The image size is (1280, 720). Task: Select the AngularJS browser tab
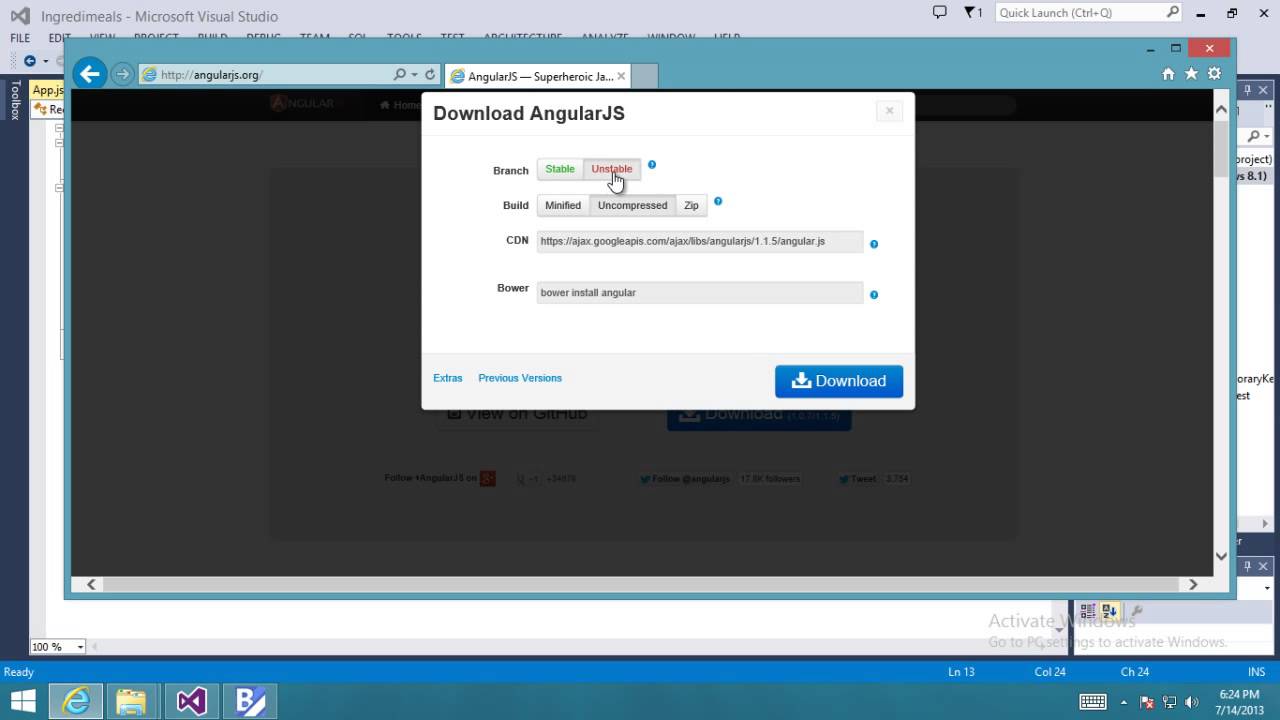coord(532,75)
